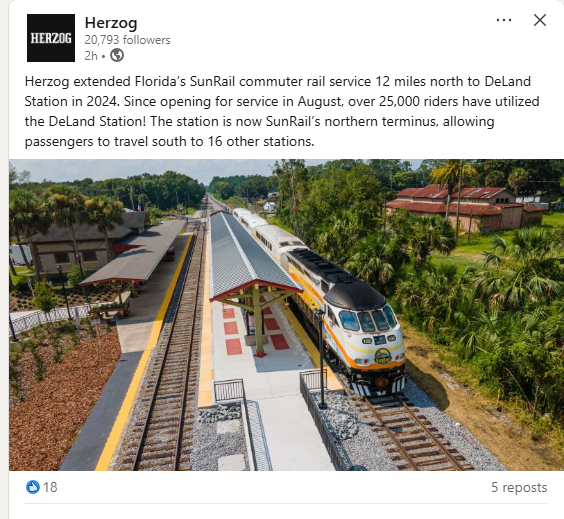Click the post text about SunRail service
Image resolution: width=564 pixels, height=519 pixels.
pos(282,111)
